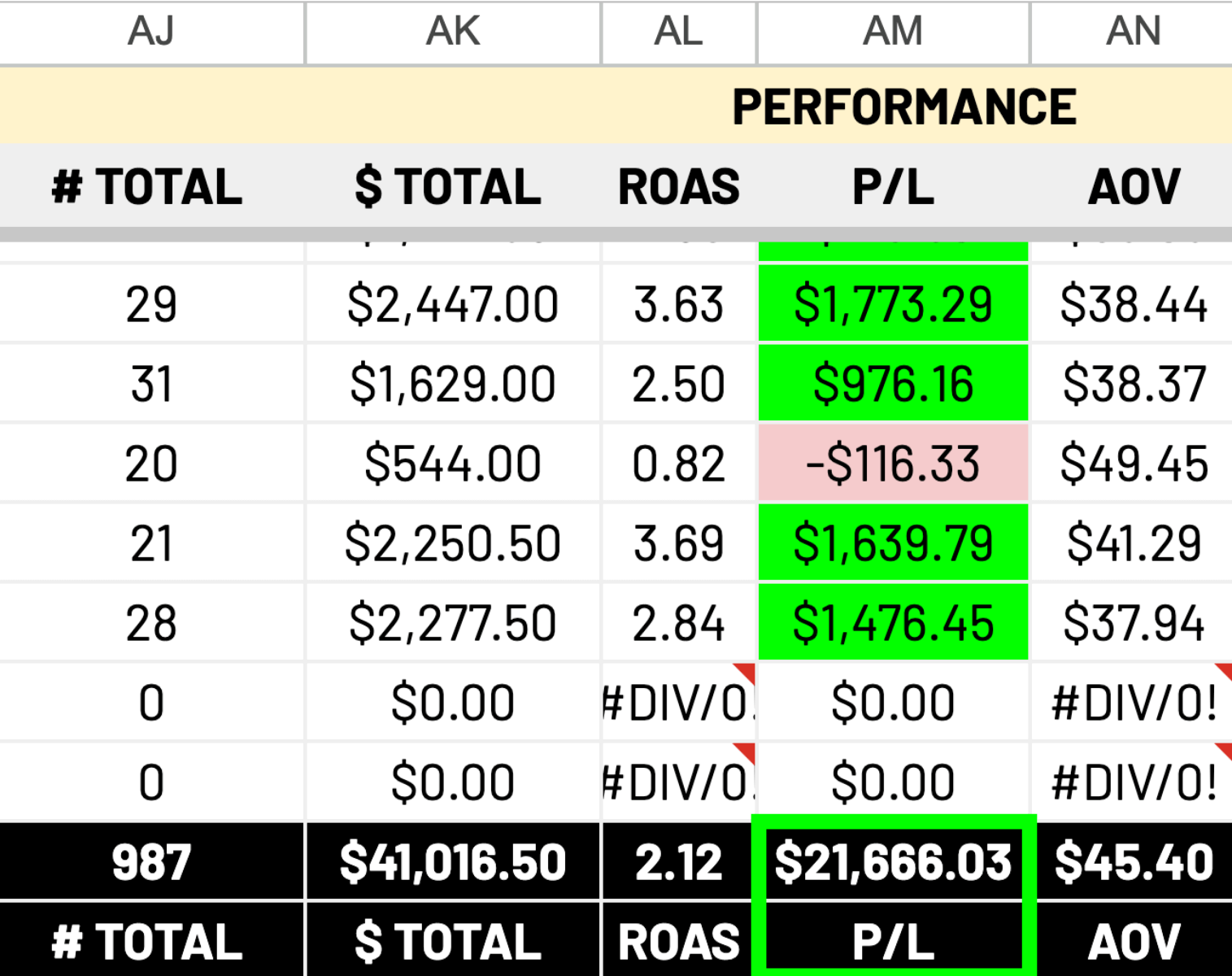Viewport: 1232px width, 976px height.
Task: Select the ROAS value 0.82
Action: click(678, 464)
